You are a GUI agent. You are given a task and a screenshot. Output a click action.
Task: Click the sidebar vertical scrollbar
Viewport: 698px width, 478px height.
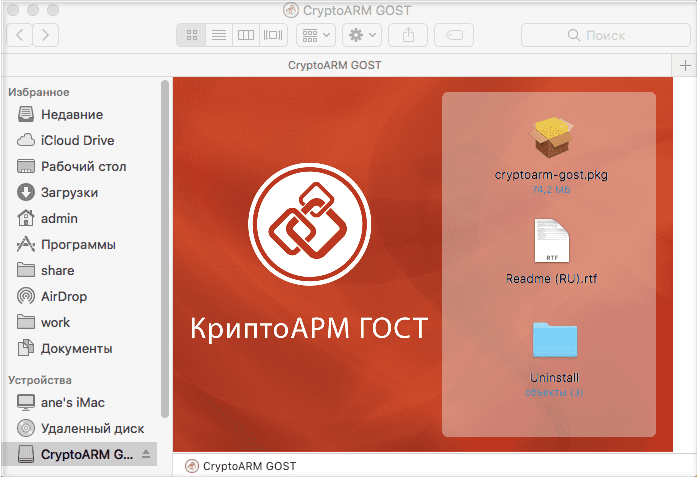pyautogui.click(x=165, y=249)
